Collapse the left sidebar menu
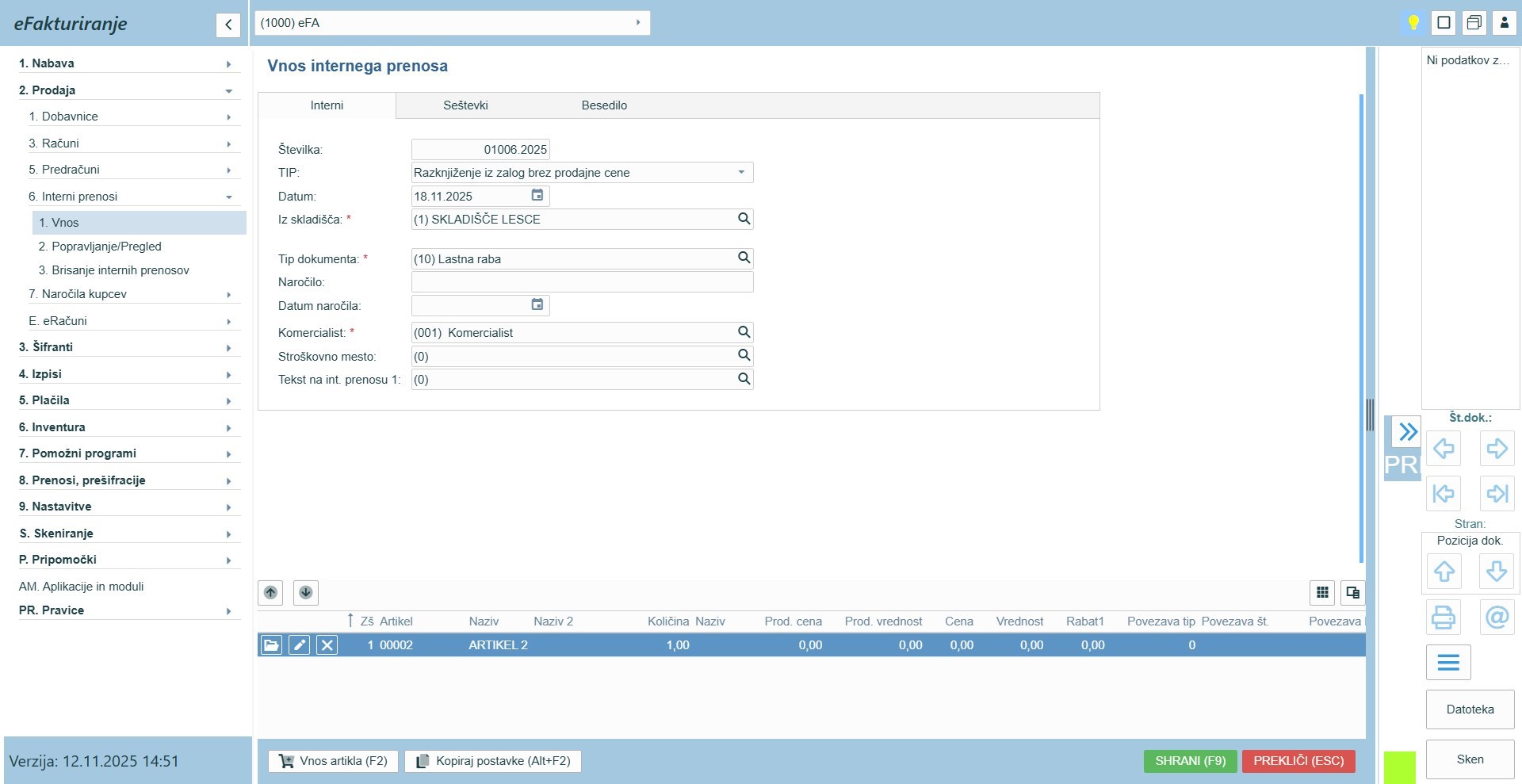The height and width of the screenshot is (784, 1522). (228, 25)
